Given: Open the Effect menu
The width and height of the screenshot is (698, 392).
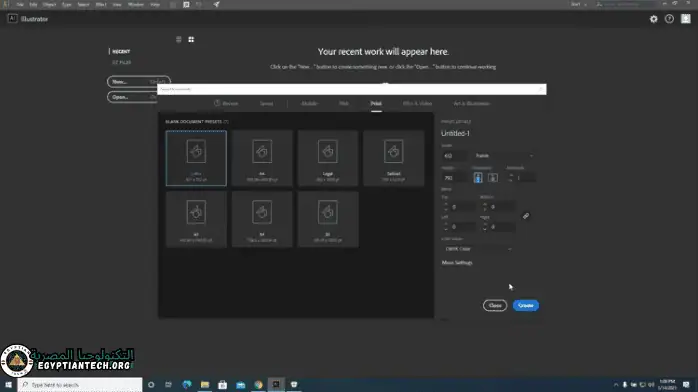Looking at the screenshot, I should tap(101, 4).
